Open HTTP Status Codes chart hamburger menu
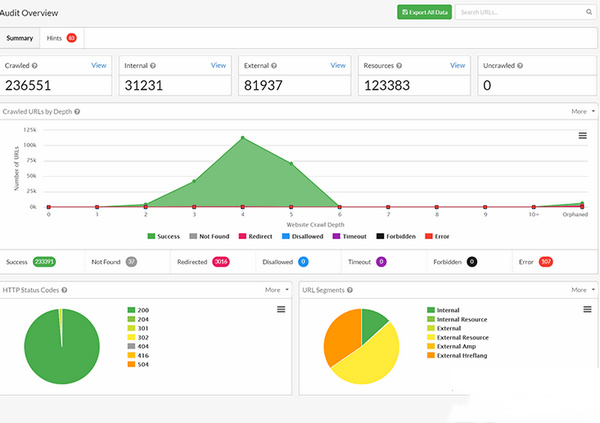 point(281,310)
